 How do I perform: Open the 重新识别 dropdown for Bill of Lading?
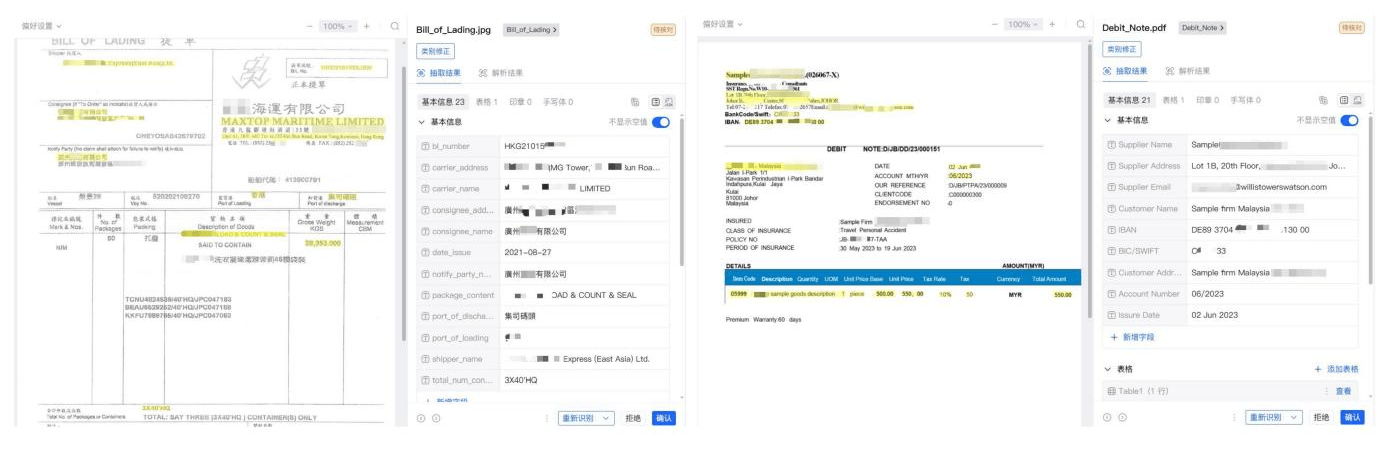[586, 418]
